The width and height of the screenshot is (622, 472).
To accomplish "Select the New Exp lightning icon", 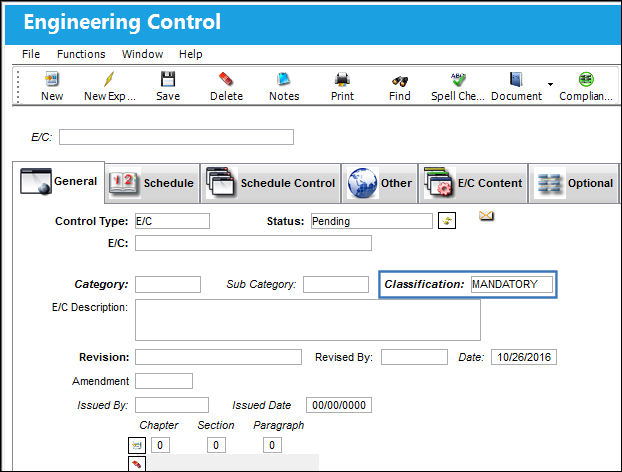I will pos(109,79).
